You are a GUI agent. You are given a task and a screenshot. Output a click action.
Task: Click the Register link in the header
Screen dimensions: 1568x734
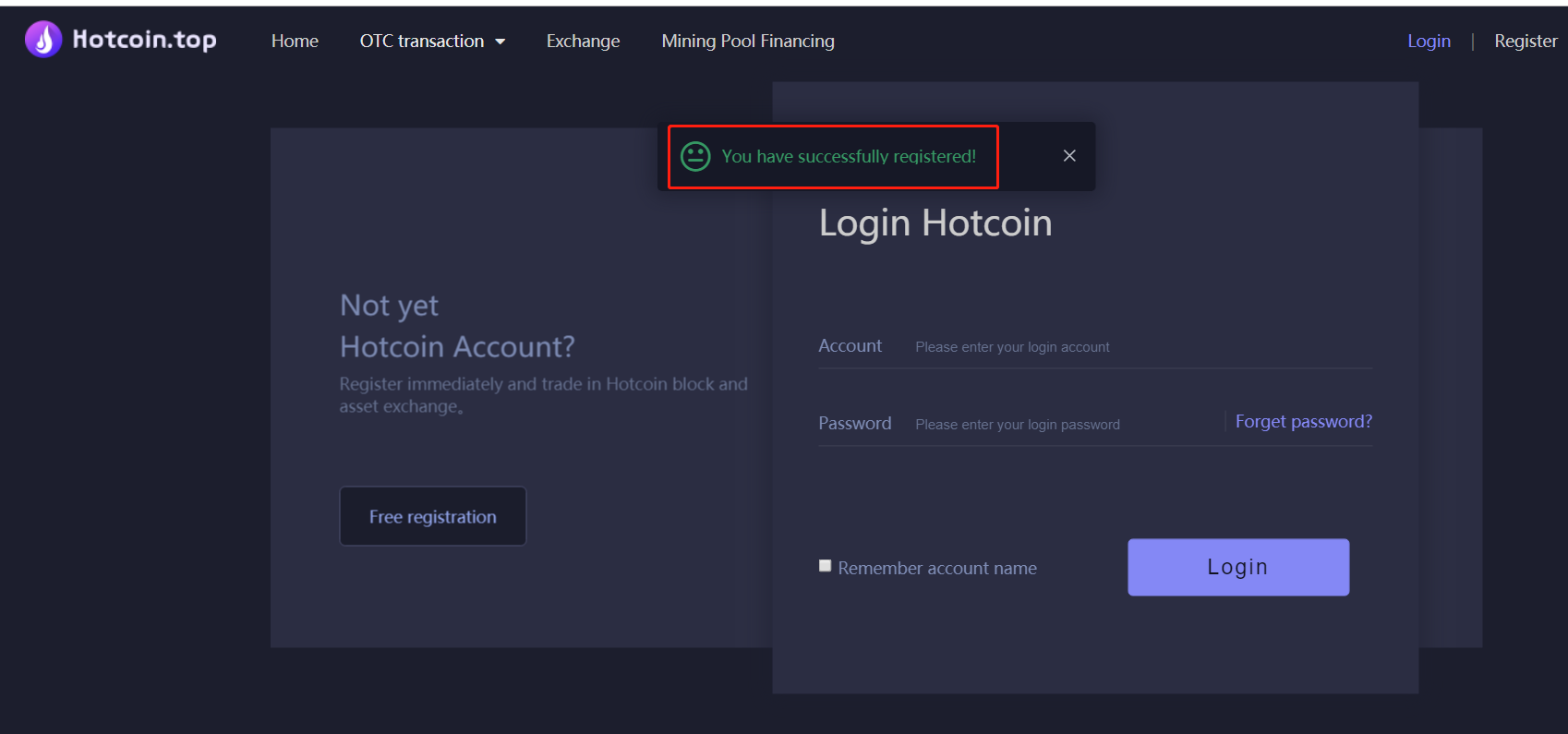click(1526, 41)
